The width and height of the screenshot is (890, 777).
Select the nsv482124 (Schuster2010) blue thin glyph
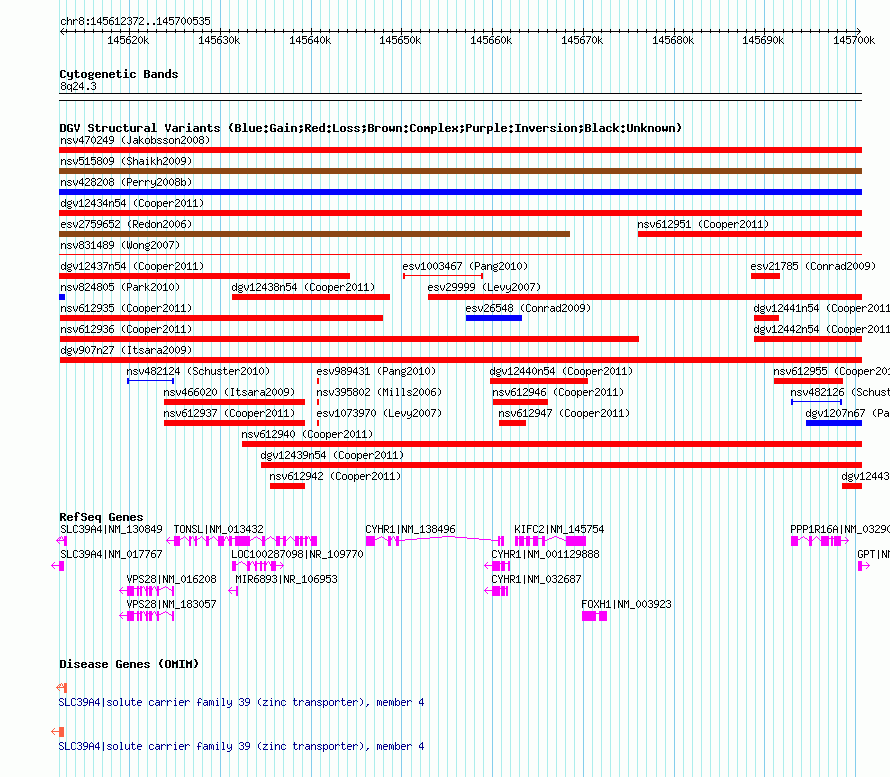[150, 381]
